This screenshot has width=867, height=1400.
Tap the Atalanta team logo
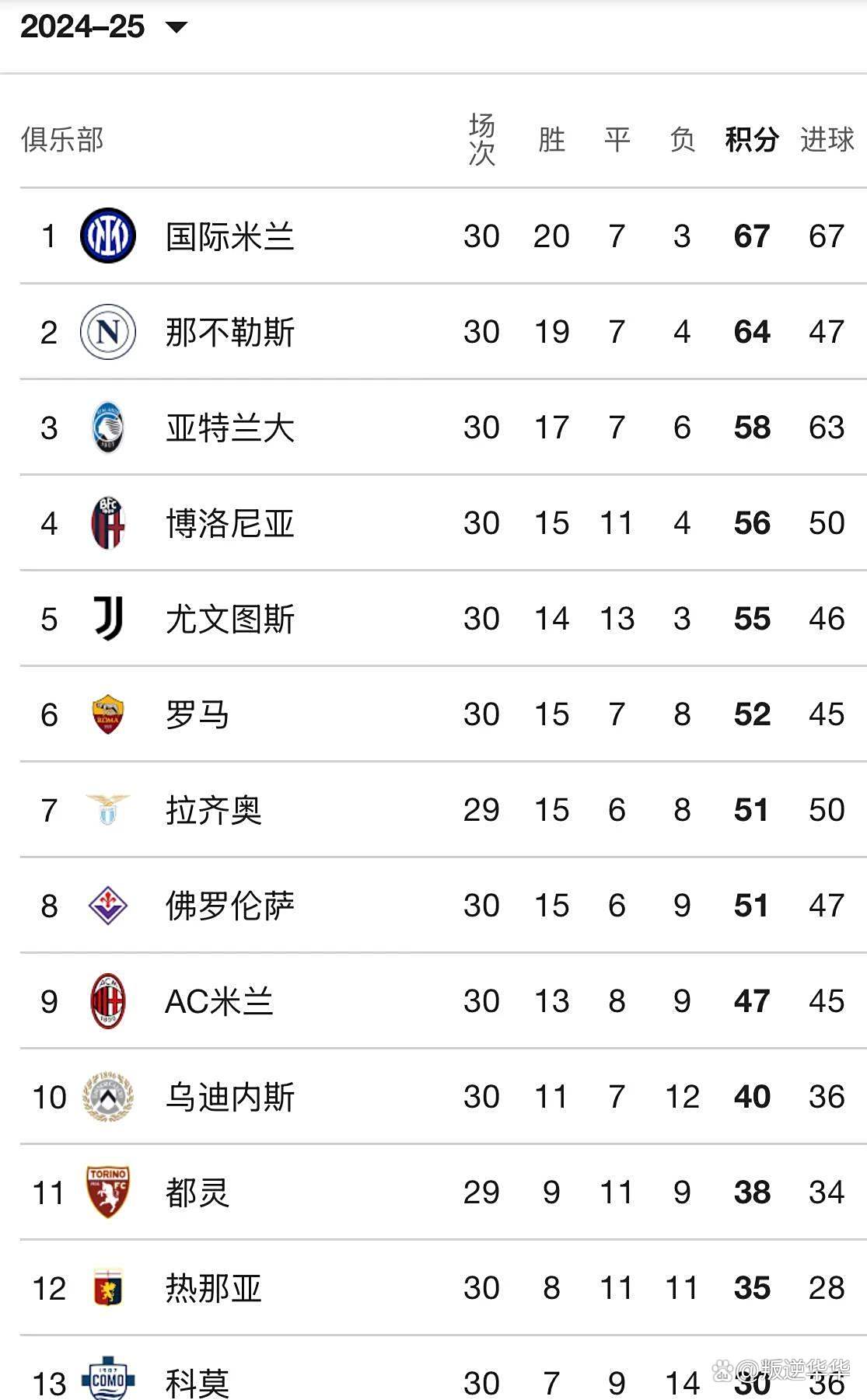point(108,428)
